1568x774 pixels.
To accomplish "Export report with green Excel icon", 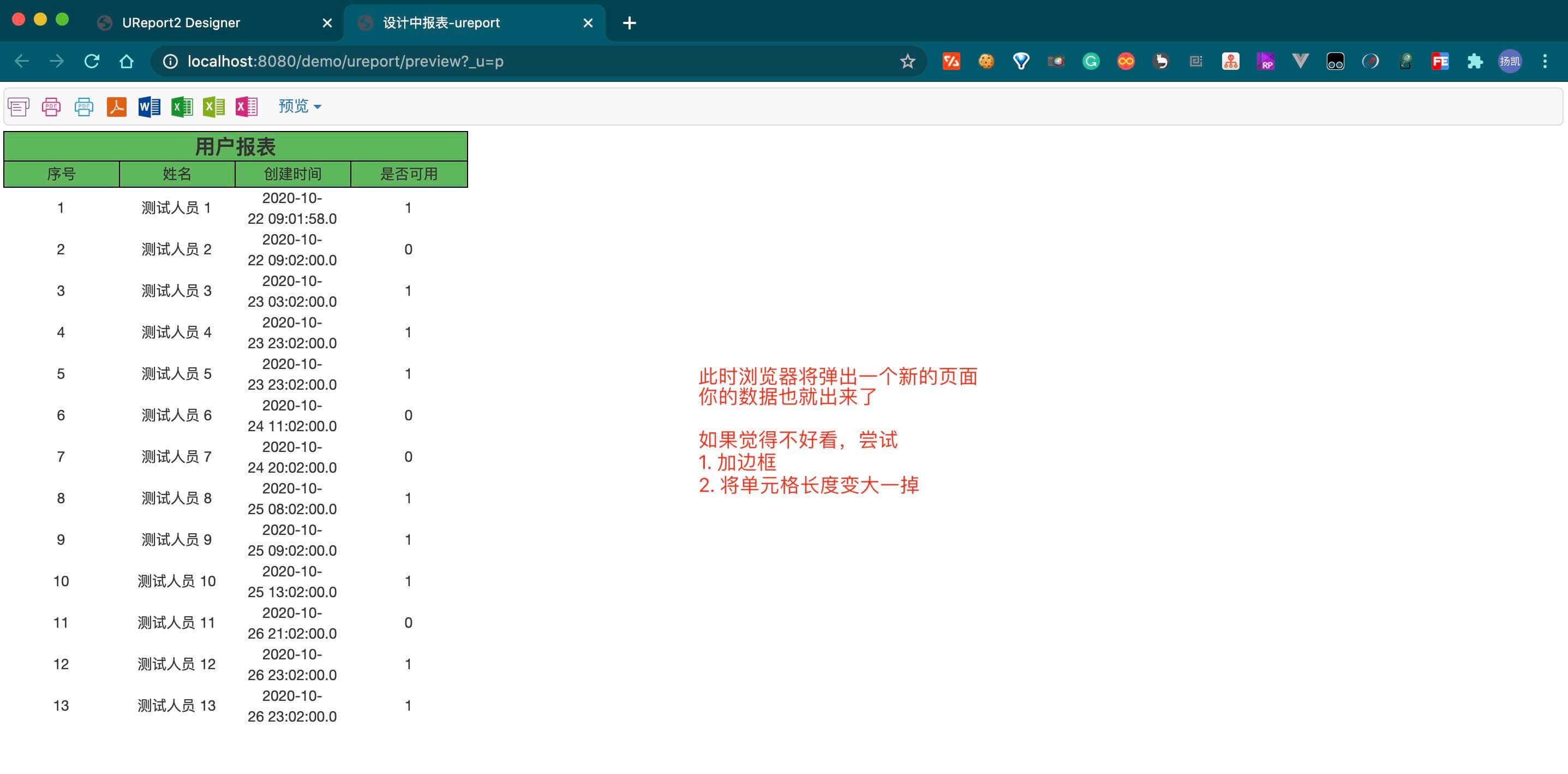I will point(181,106).
